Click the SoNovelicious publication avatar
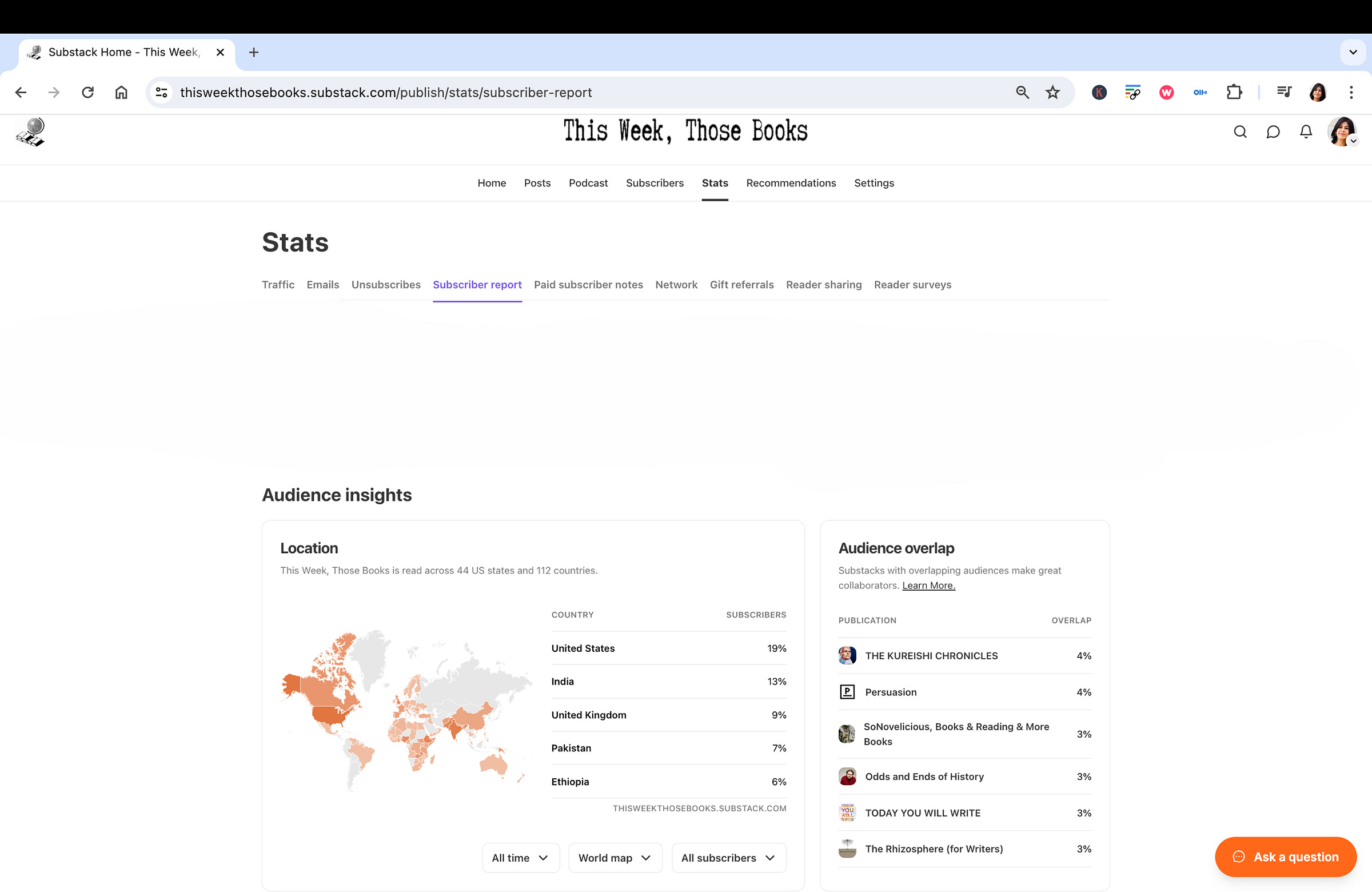Screen dimensions: 1372x892 click(x=846, y=734)
